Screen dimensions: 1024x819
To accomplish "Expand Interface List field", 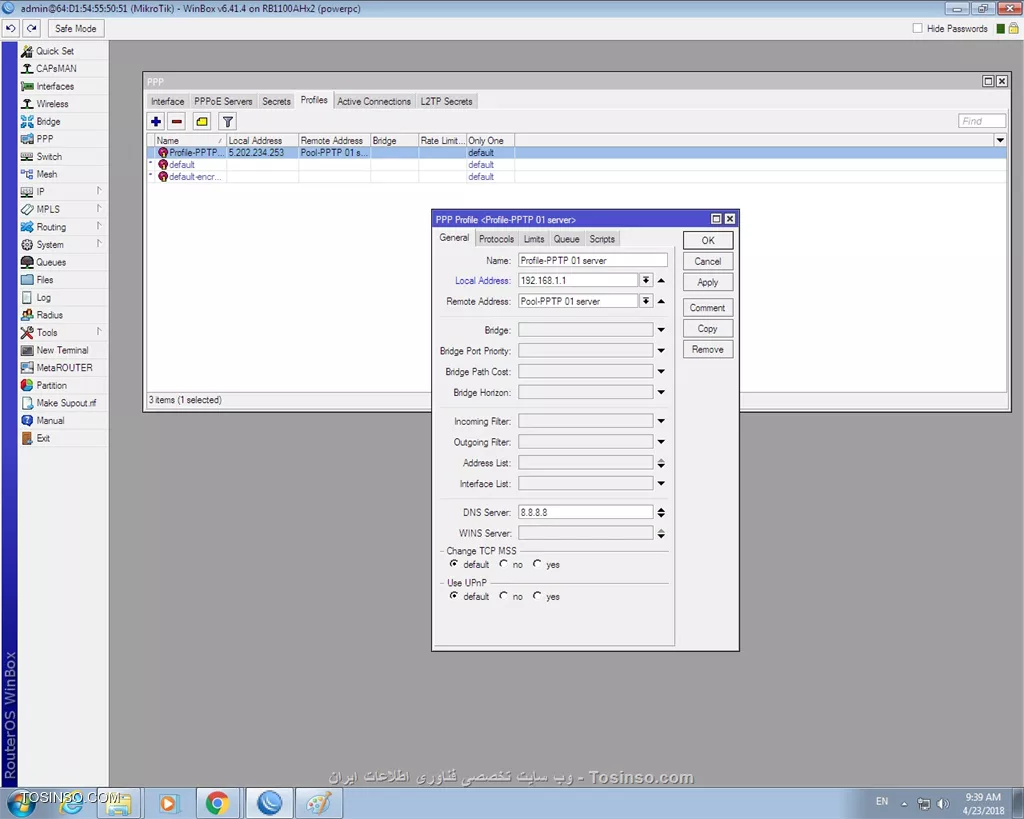I will [662, 484].
